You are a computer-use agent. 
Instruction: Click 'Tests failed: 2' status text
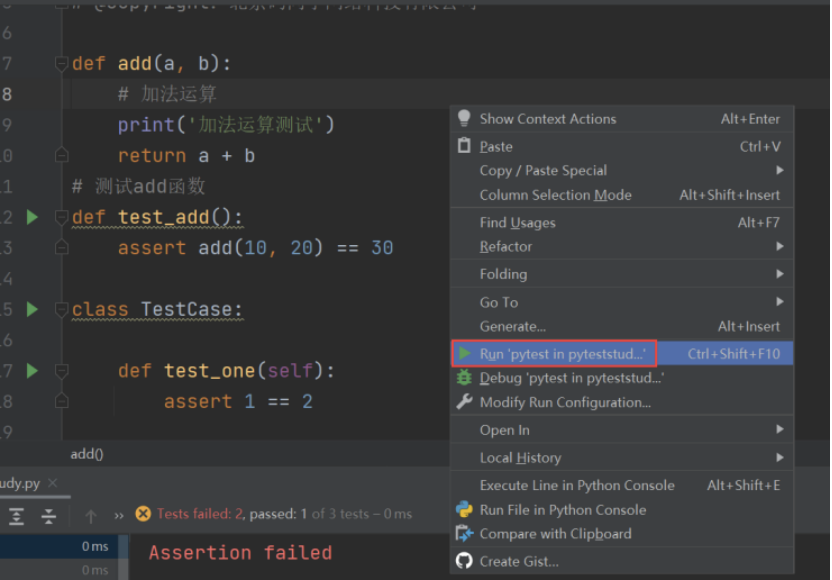[200, 514]
